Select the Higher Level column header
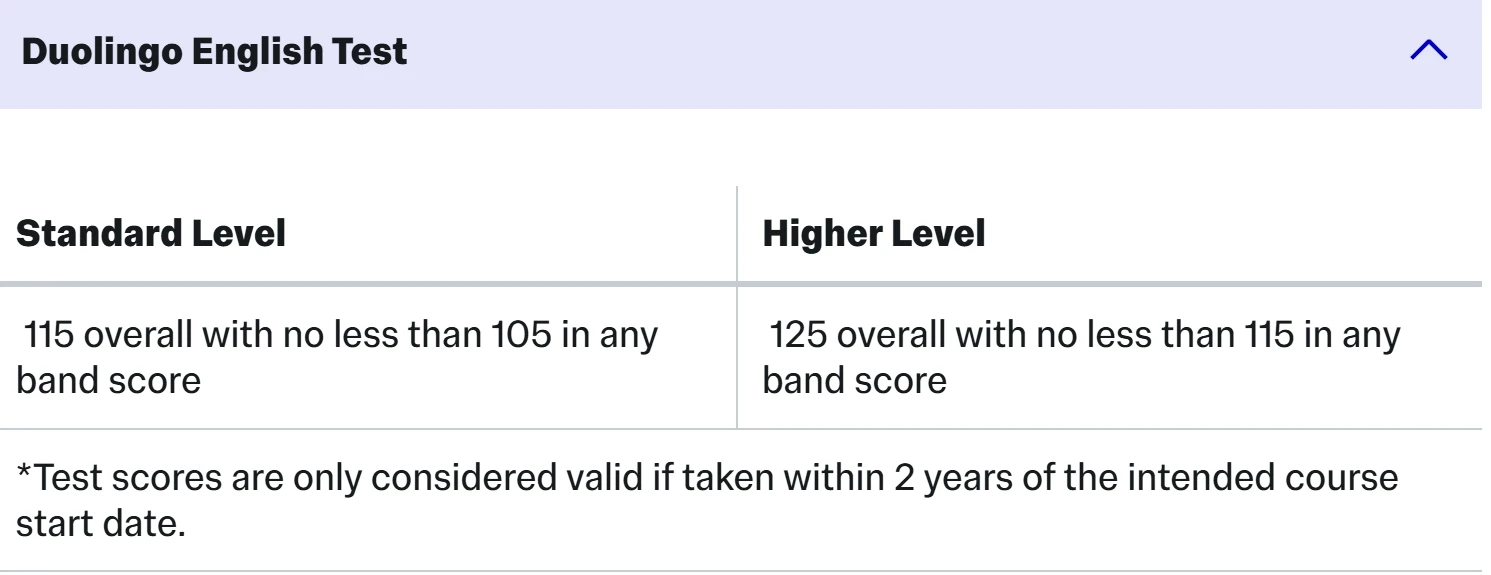Viewport: 1491px width, 575px height. [x=874, y=233]
